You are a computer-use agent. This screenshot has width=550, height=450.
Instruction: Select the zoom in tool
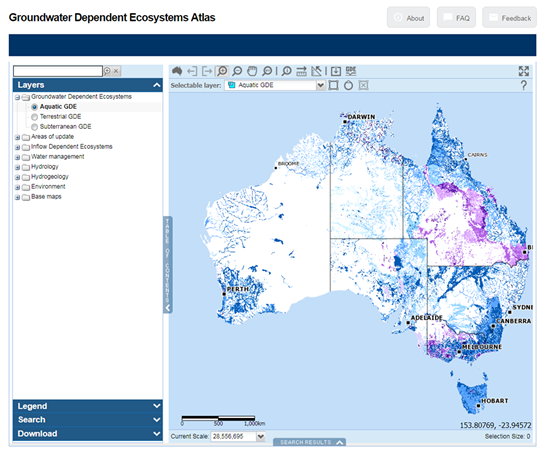pos(222,71)
